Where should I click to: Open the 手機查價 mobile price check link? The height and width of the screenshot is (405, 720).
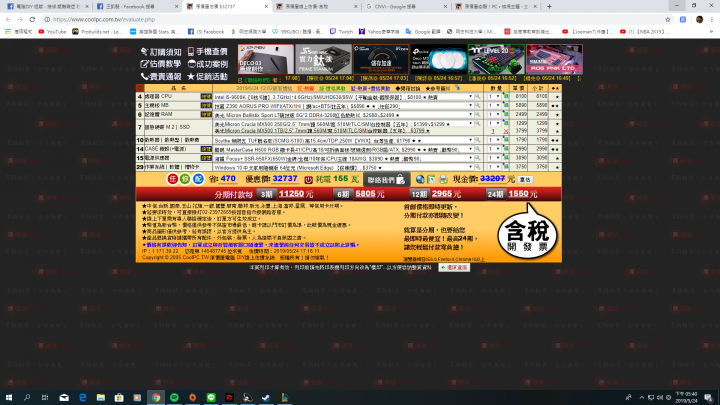(x=207, y=51)
